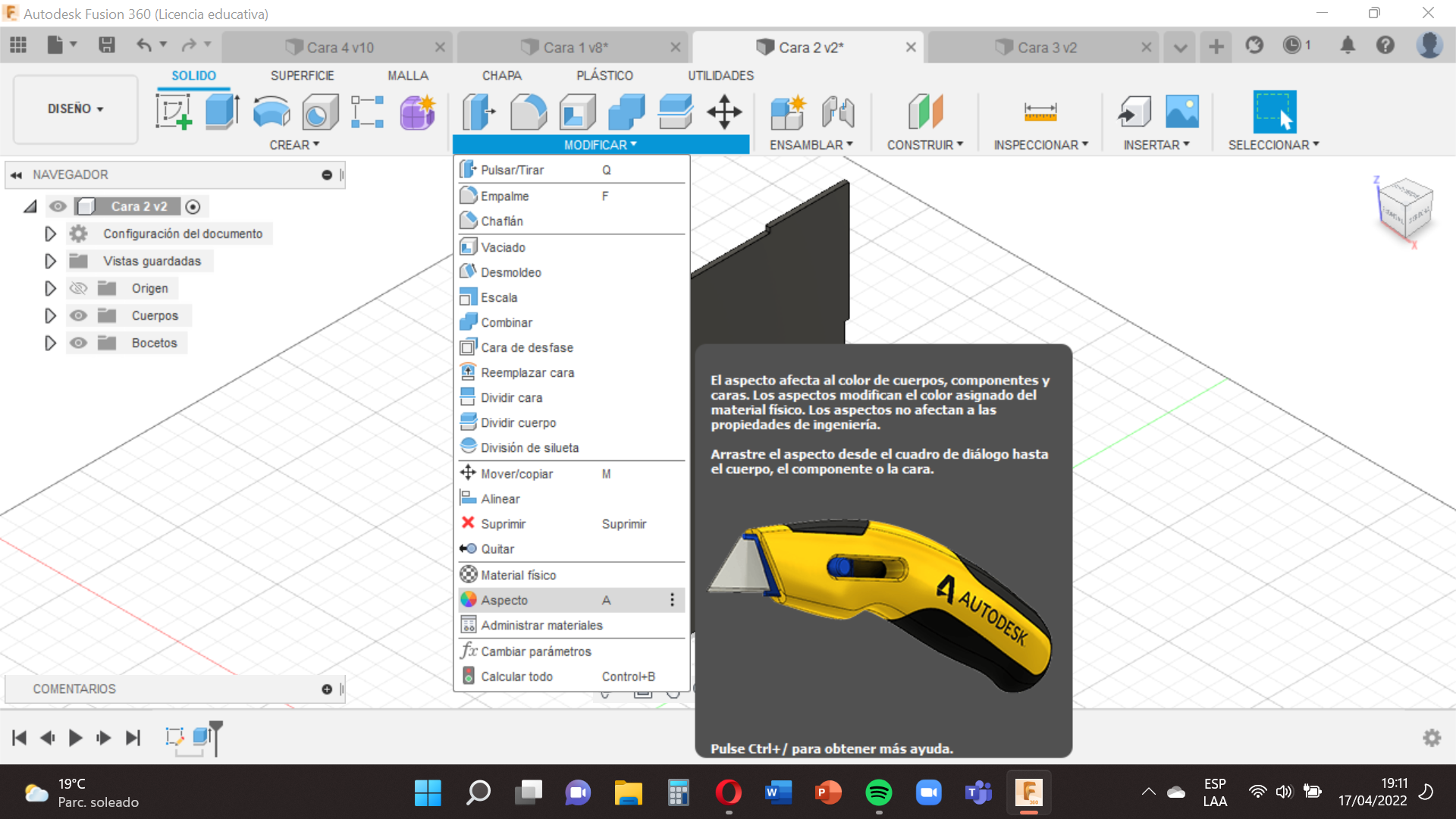
Task: Activate Cara 2 v2 component radio button
Action: 193,206
